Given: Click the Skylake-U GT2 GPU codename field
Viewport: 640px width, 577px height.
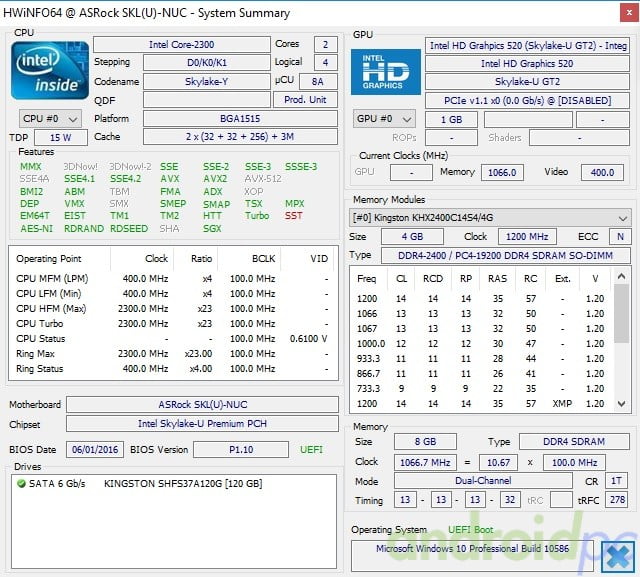Looking at the screenshot, I should coord(527,82).
